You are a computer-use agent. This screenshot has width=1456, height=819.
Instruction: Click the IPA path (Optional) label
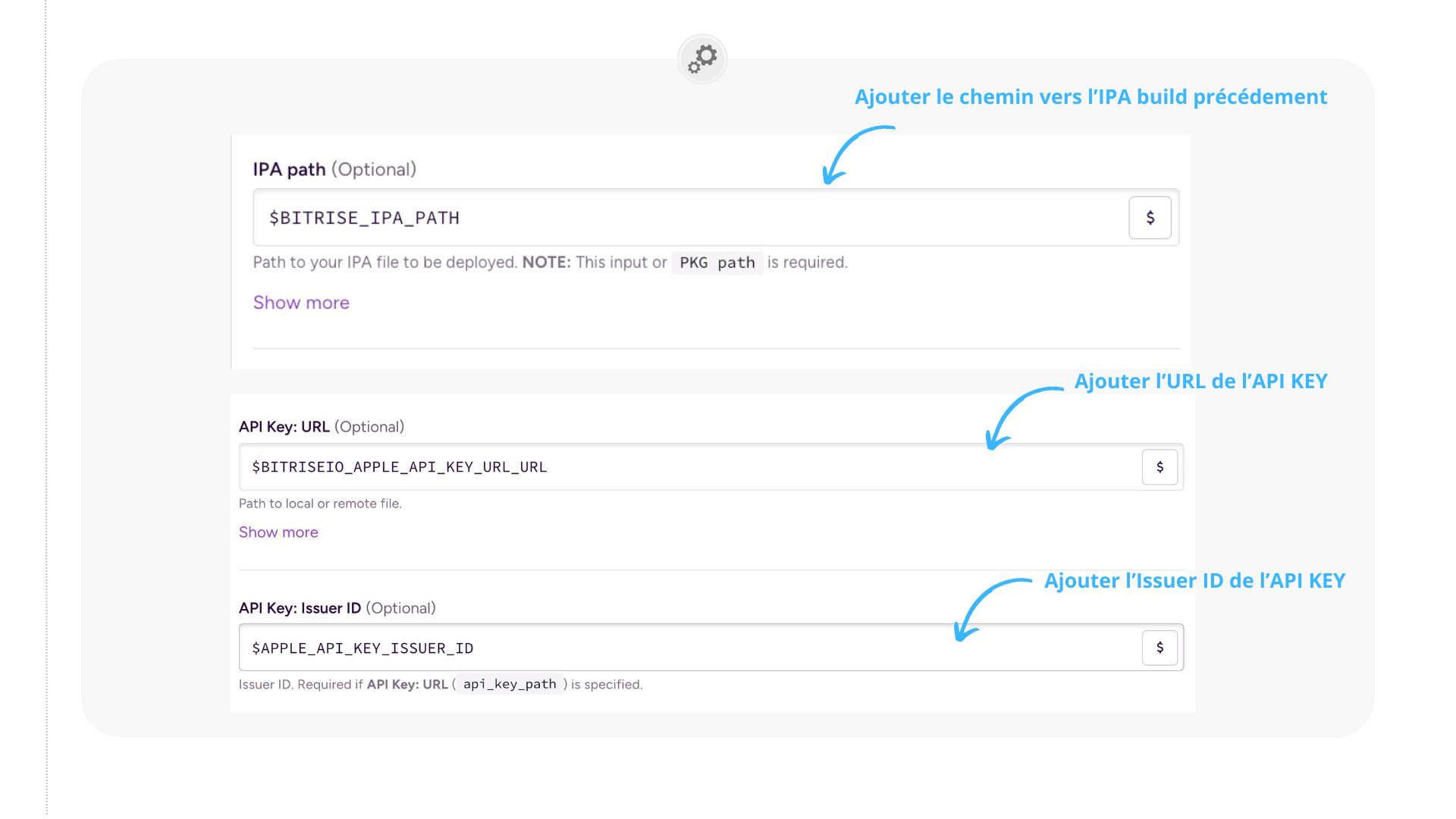click(334, 169)
